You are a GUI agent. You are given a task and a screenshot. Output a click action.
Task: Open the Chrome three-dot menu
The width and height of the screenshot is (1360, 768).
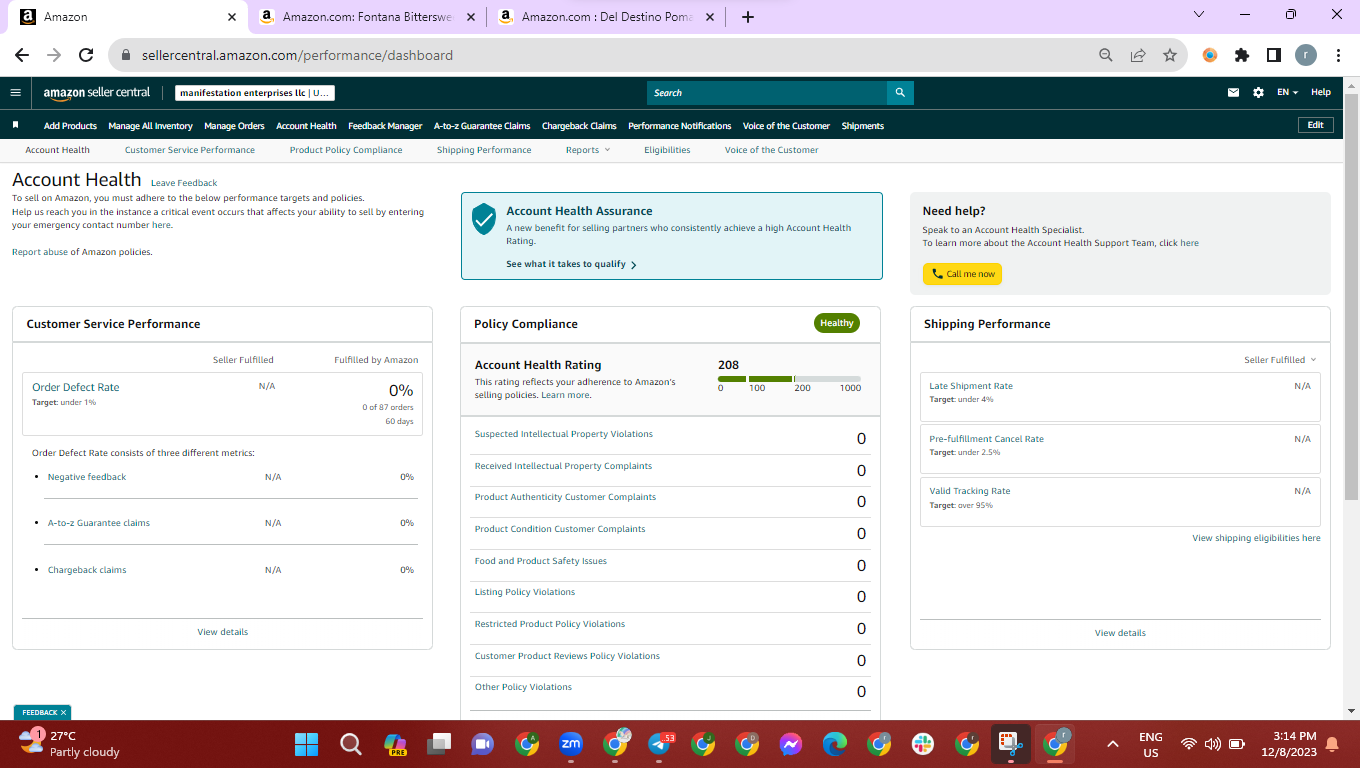coord(1337,56)
